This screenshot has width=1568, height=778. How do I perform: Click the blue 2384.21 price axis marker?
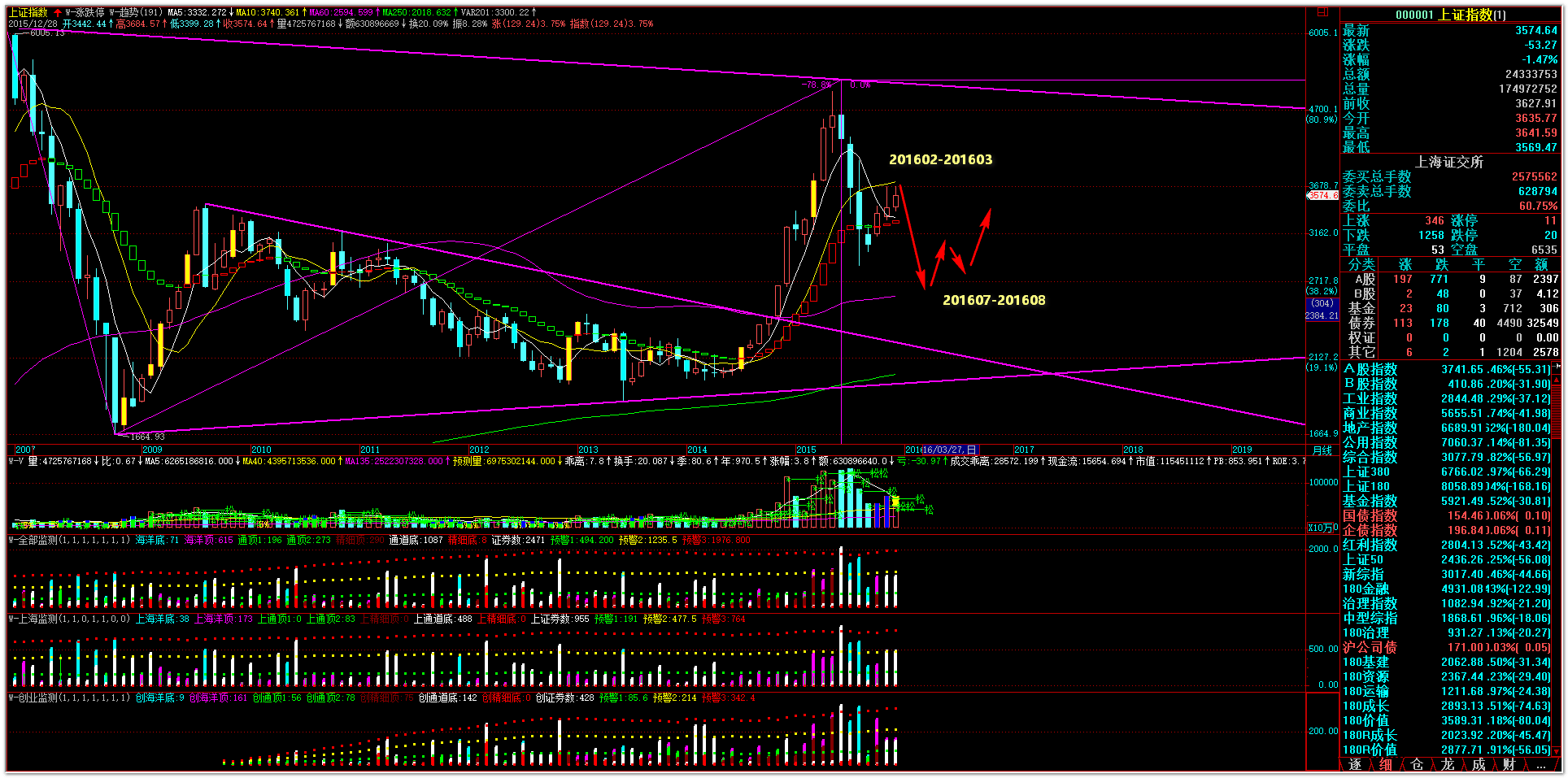pos(1322,315)
